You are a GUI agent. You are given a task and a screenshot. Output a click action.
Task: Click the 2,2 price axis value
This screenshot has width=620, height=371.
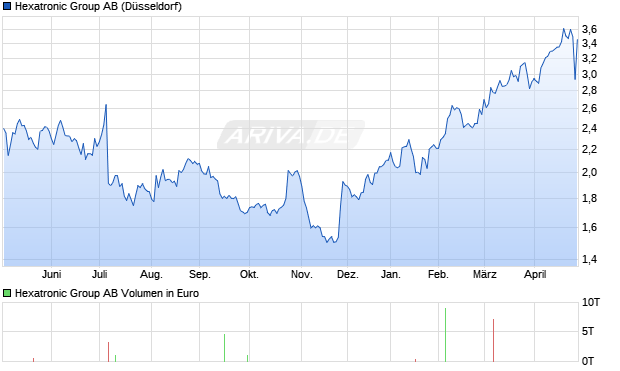[589, 150]
